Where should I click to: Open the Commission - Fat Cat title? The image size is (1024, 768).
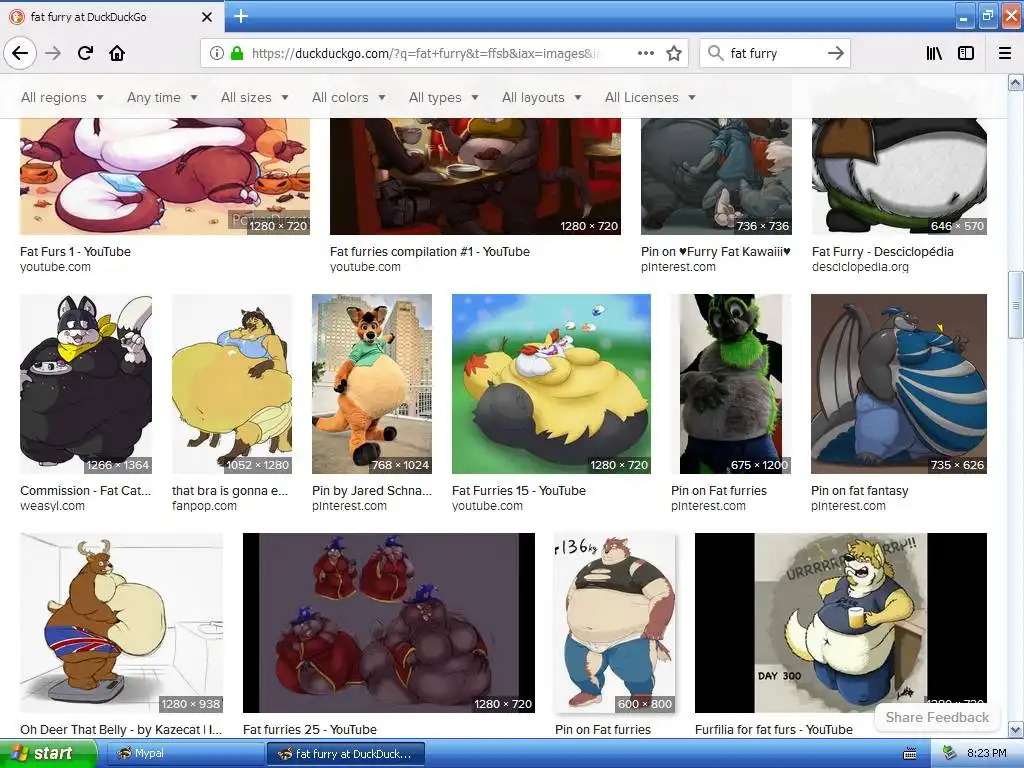tap(86, 490)
